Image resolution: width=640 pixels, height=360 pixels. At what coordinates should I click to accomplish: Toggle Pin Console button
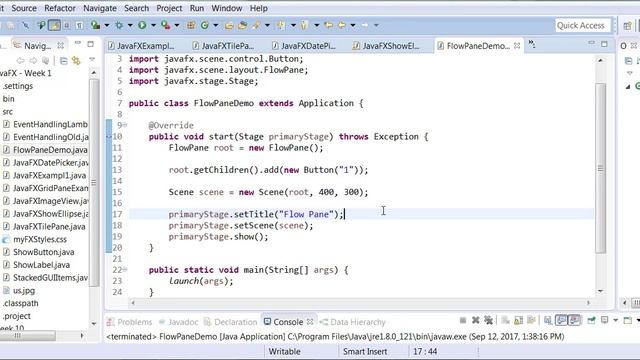pyautogui.click(x=591, y=320)
